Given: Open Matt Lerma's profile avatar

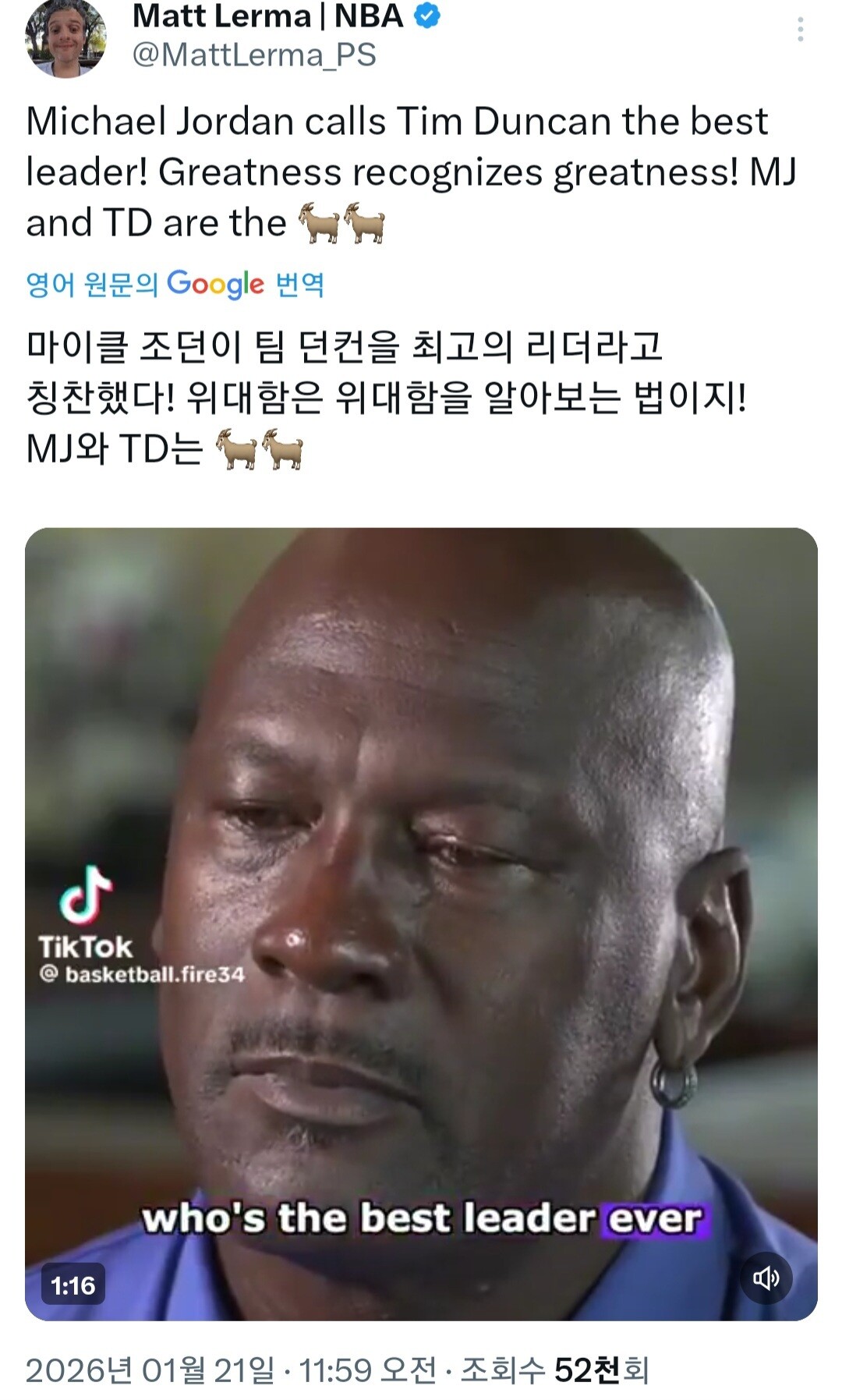Looking at the screenshot, I should click(65, 37).
